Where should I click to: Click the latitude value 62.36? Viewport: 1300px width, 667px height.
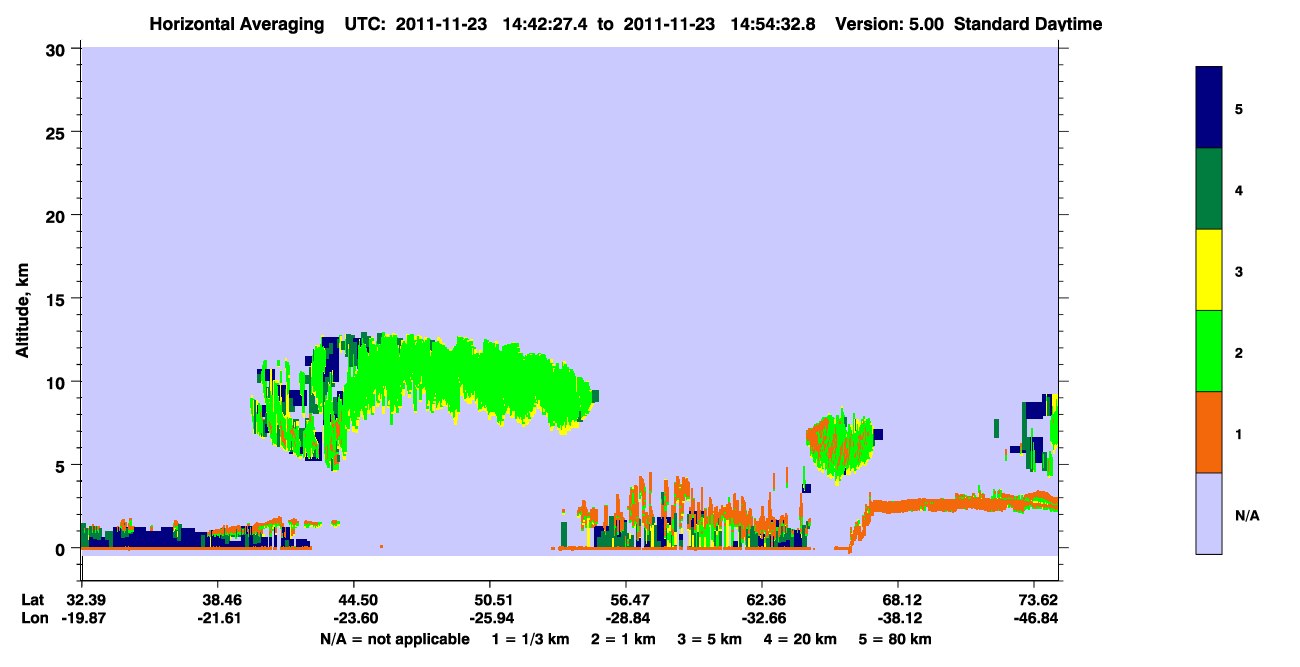(762, 600)
